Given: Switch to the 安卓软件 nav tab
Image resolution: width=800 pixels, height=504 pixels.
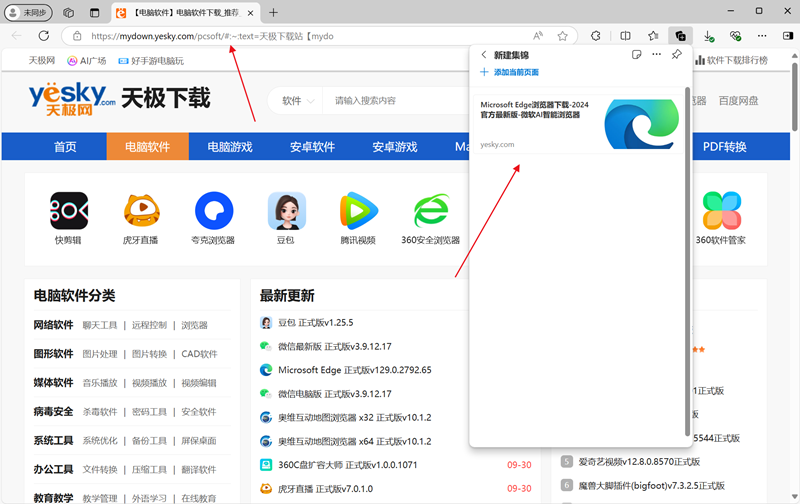Looking at the screenshot, I should coord(312,147).
